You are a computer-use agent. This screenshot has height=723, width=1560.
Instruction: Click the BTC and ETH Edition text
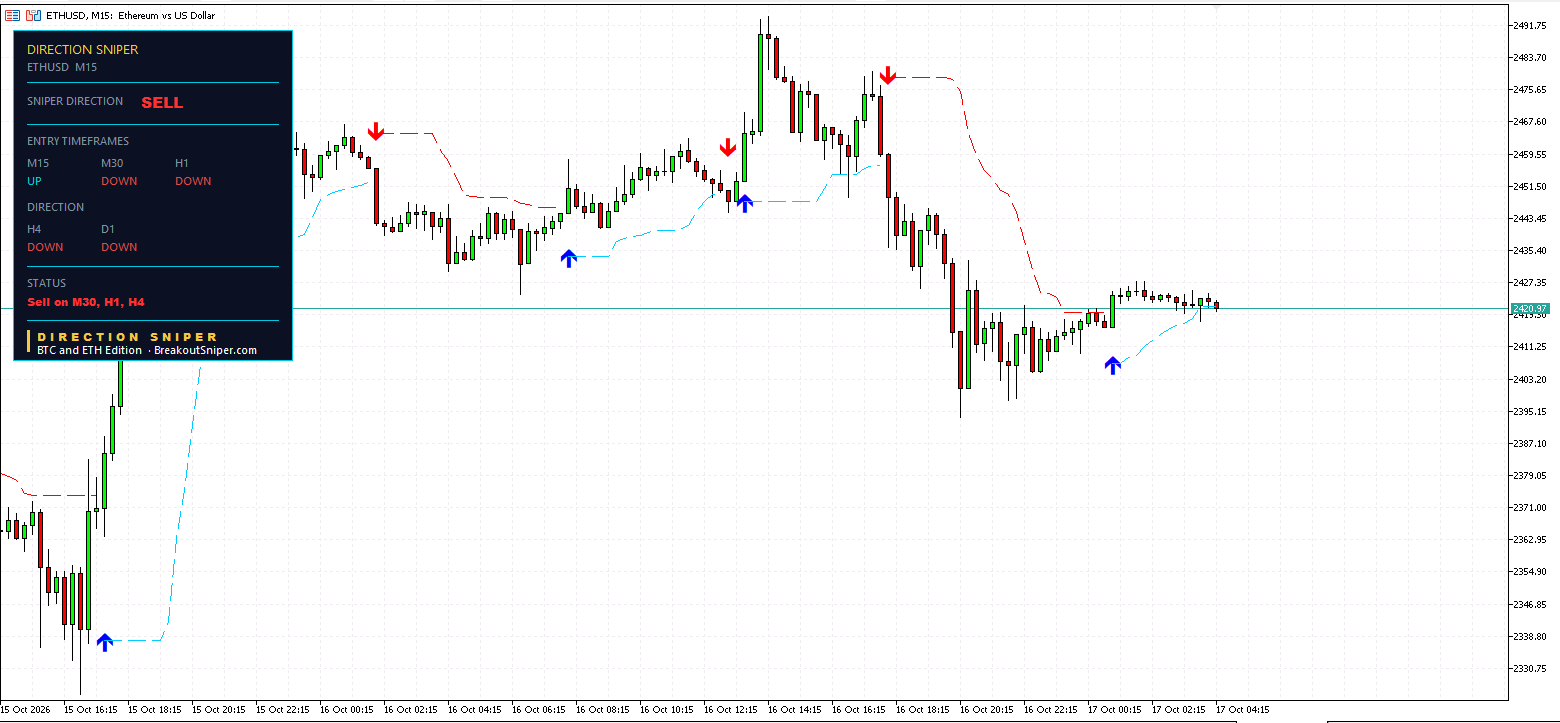click(x=89, y=350)
